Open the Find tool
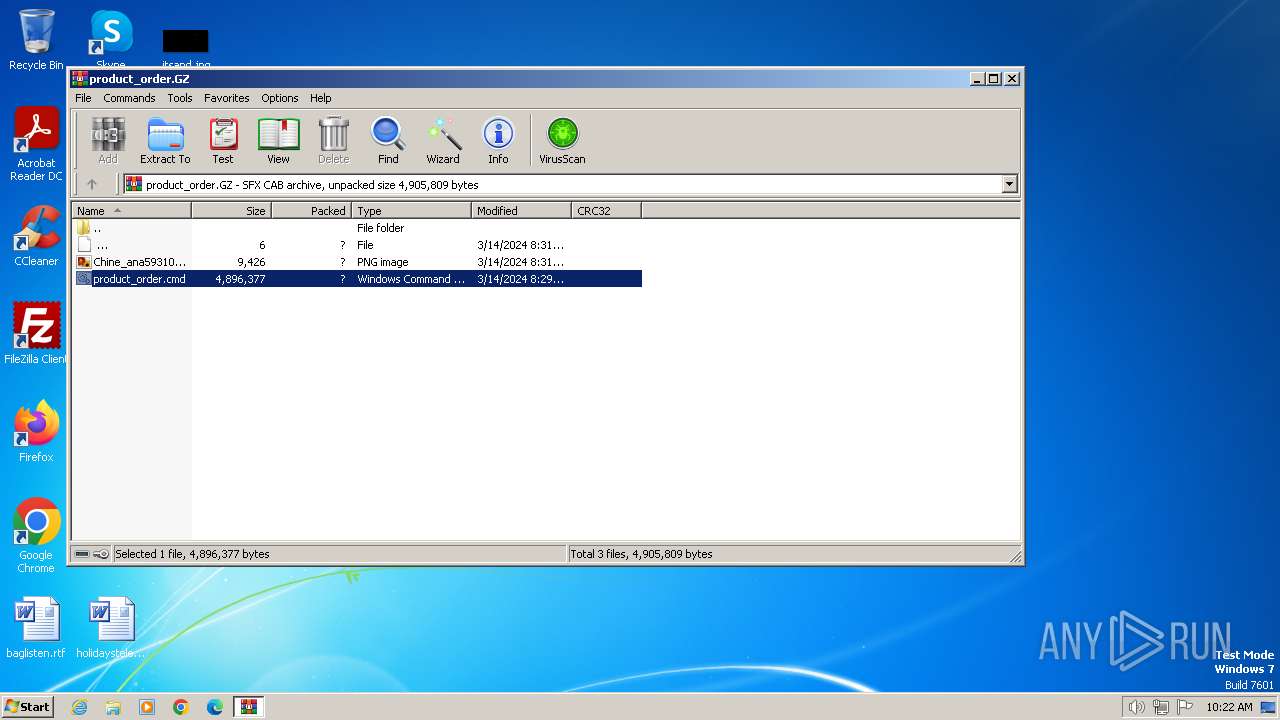The width and height of the screenshot is (1280, 720). pos(388,140)
